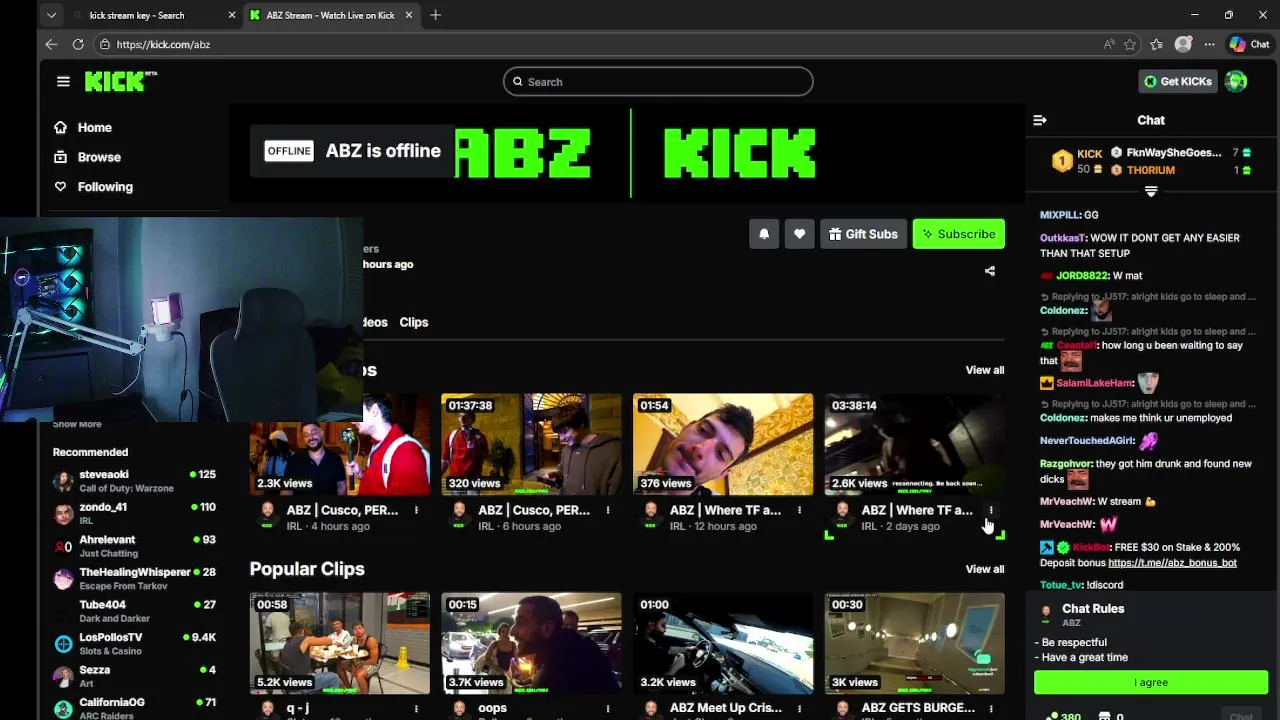
Task: Click the Show More link in sidebar
Action: [77, 424]
